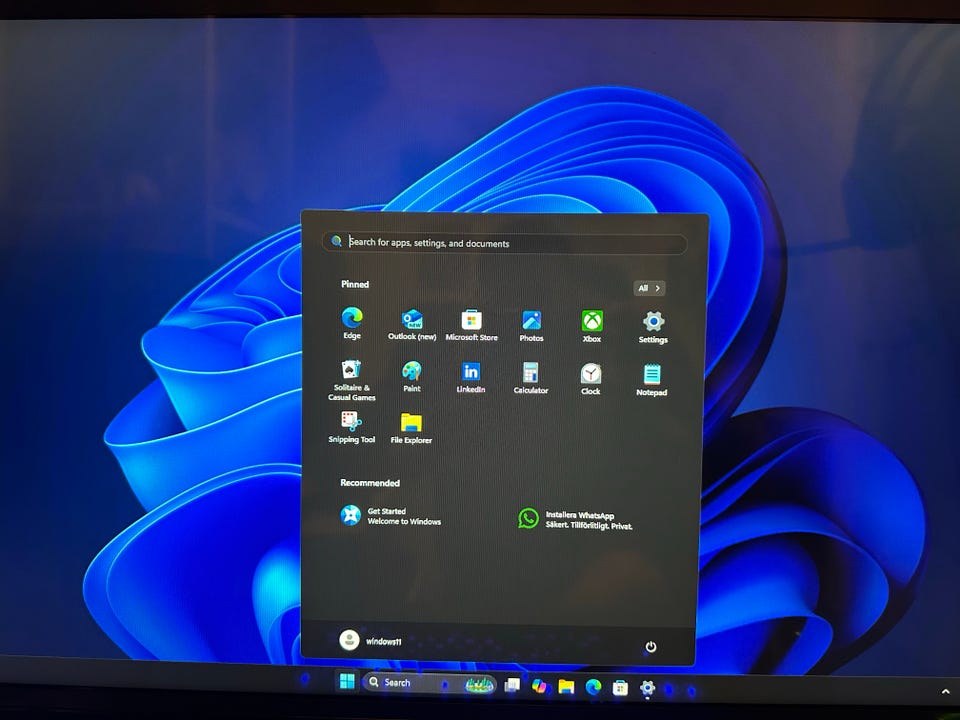
Task: Click the Start menu search field
Action: point(504,243)
